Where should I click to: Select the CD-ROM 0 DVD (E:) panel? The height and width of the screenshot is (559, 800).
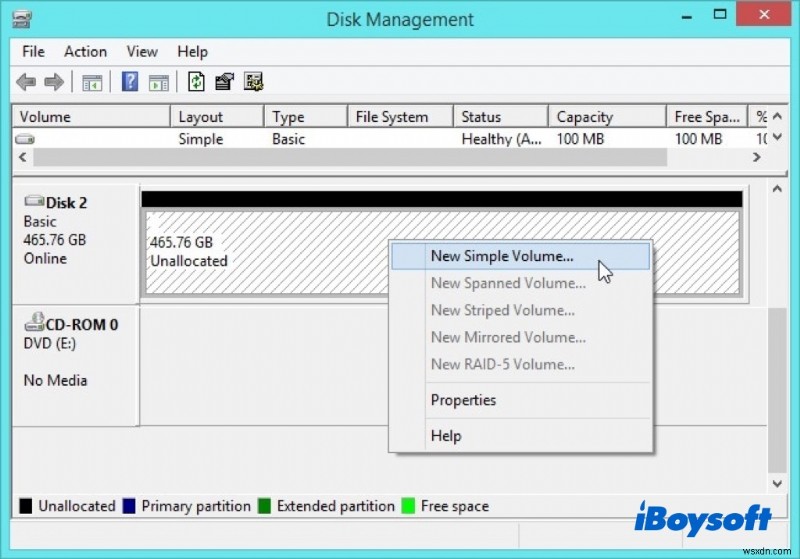(x=76, y=366)
